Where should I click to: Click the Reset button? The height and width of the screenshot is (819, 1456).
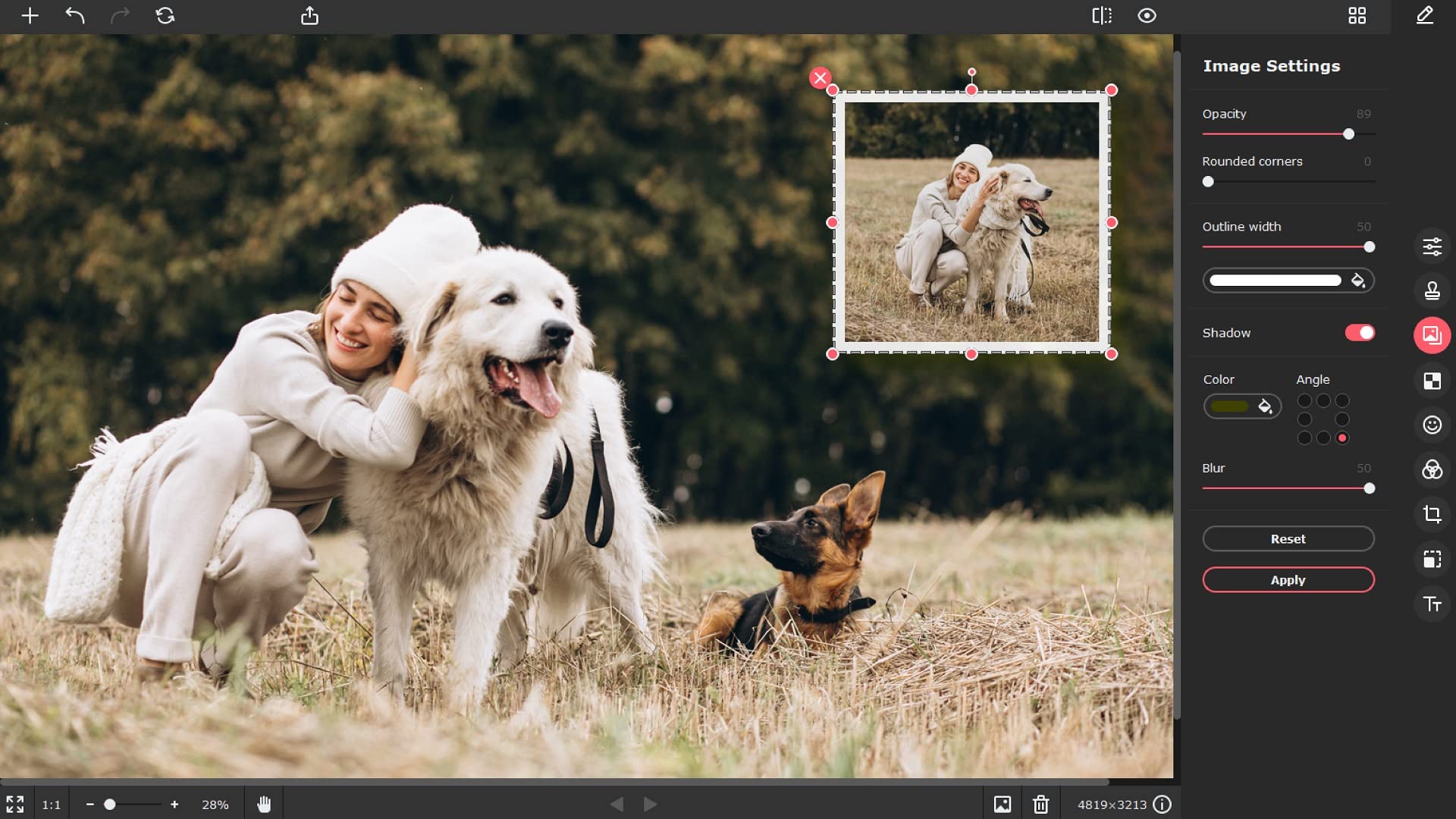pyautogui.click(x=1288, y=539)
